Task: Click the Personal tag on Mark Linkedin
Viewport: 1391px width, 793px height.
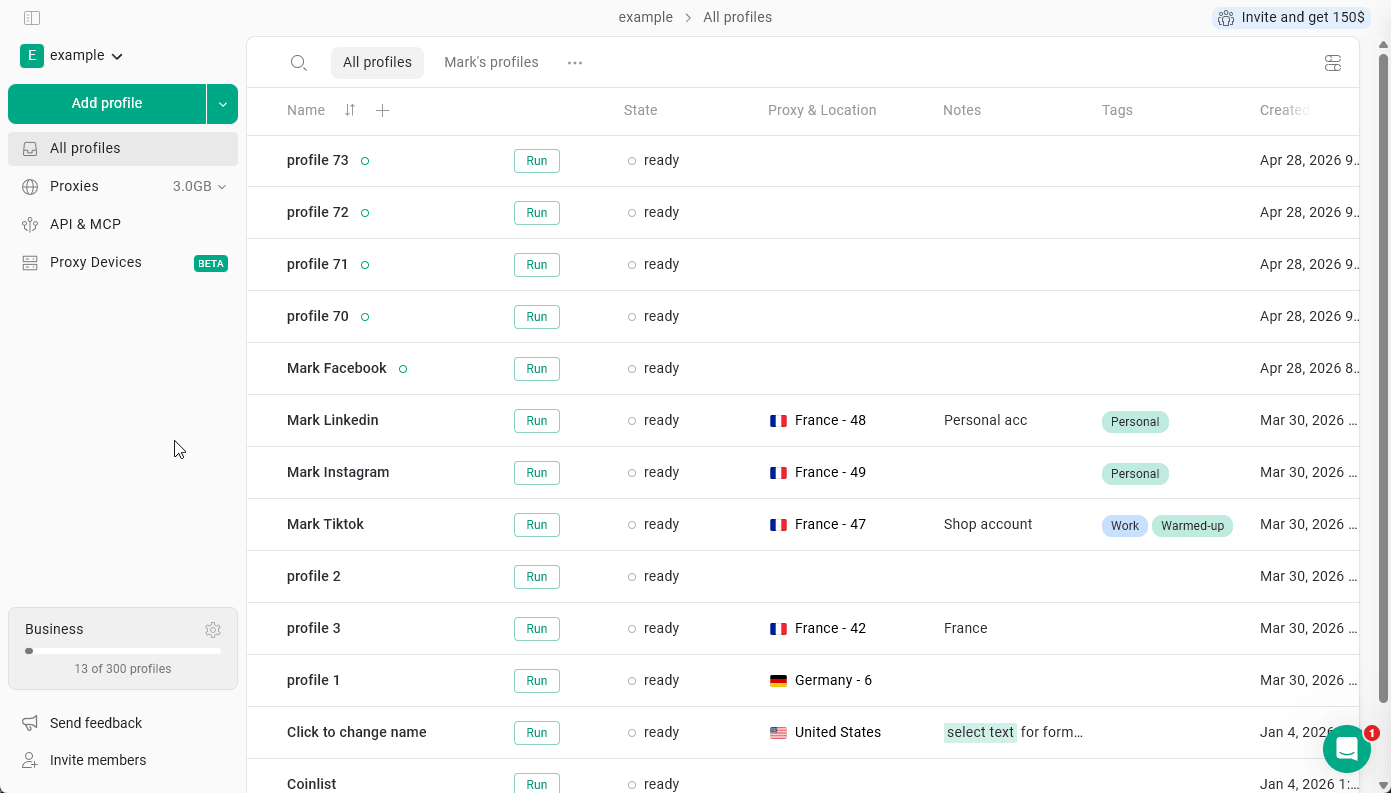Action: (x=1135, y=422)
